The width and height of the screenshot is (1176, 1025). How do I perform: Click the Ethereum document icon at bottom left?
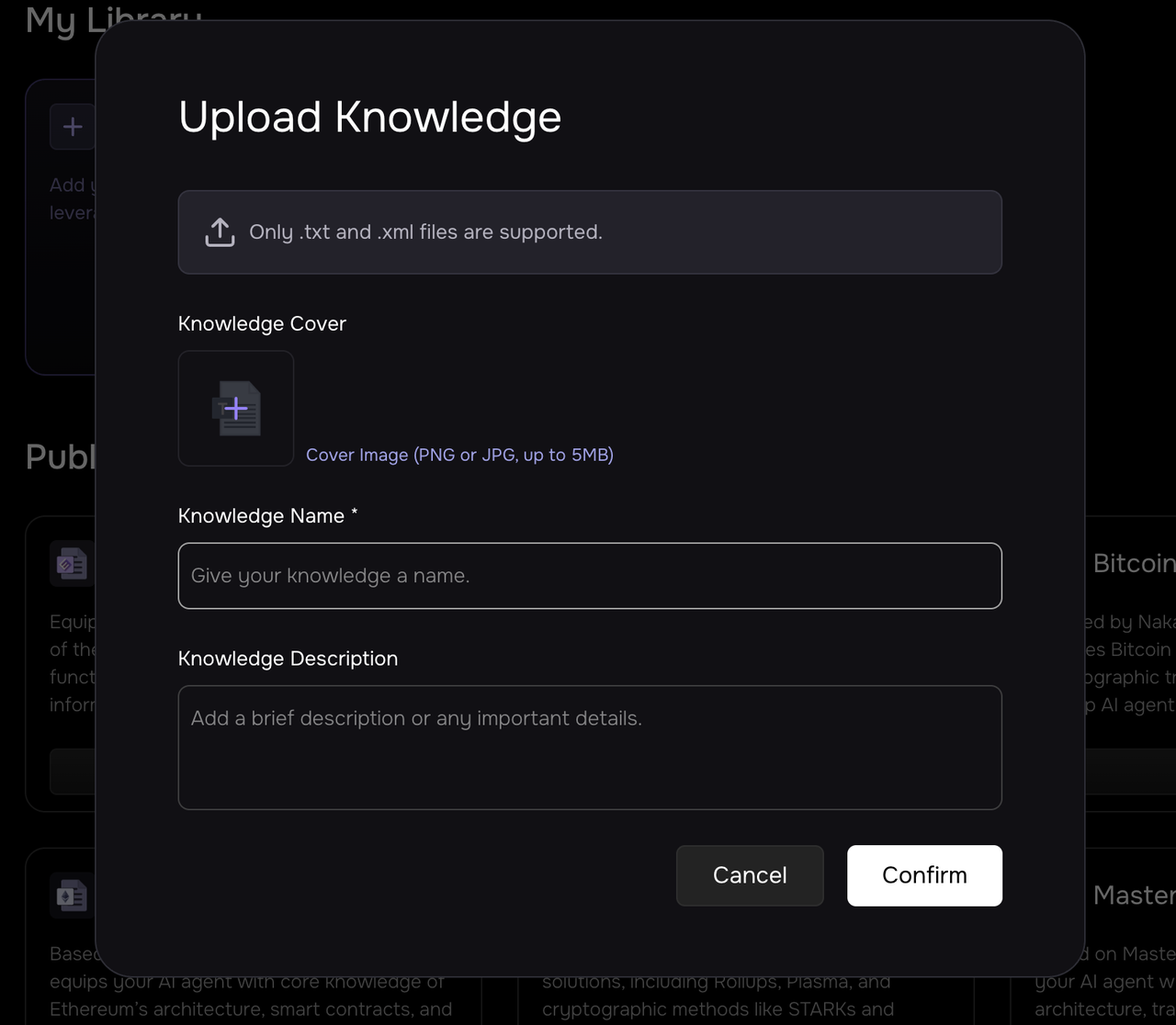72,895
